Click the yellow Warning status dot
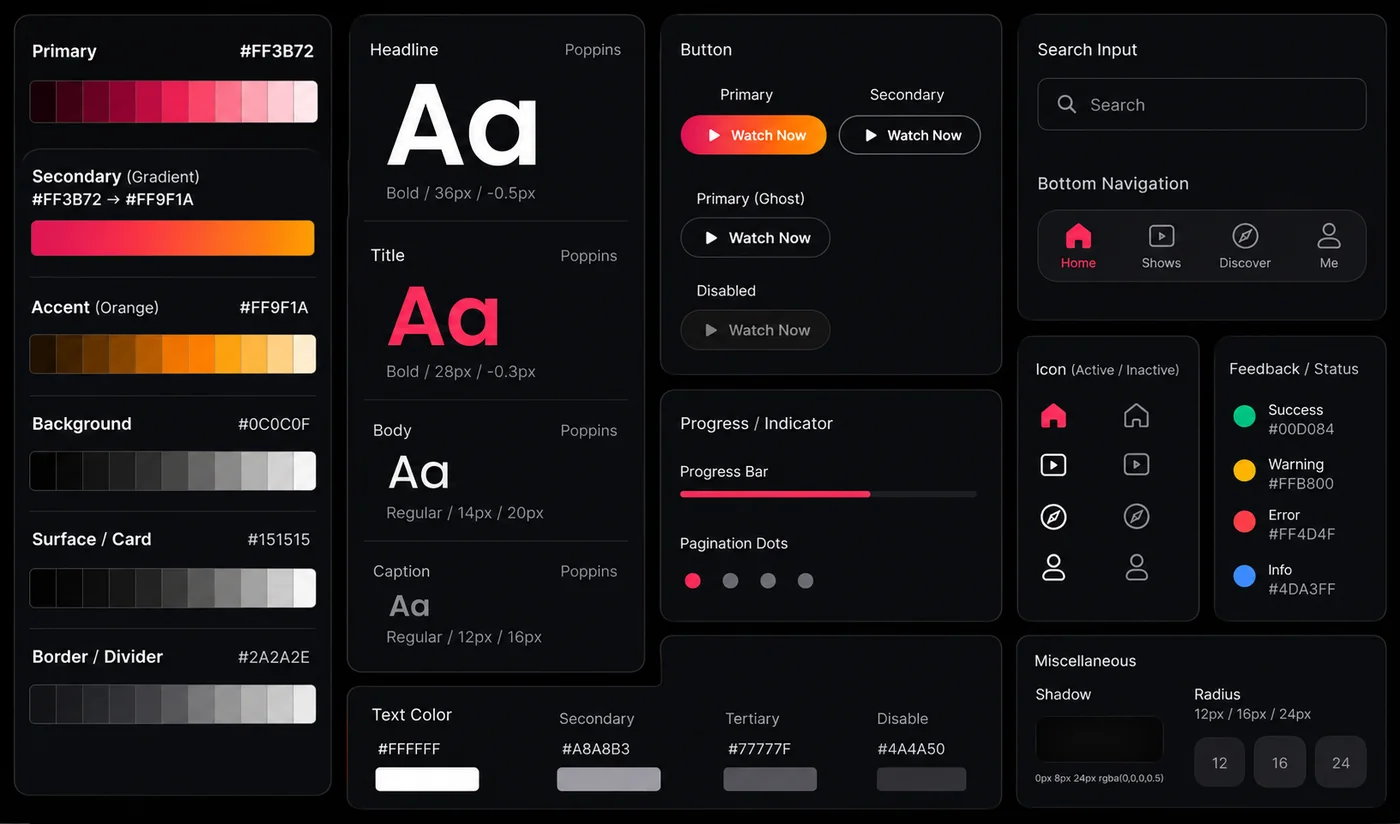This screenshot has height=824, width=1400. [1244, 470]
